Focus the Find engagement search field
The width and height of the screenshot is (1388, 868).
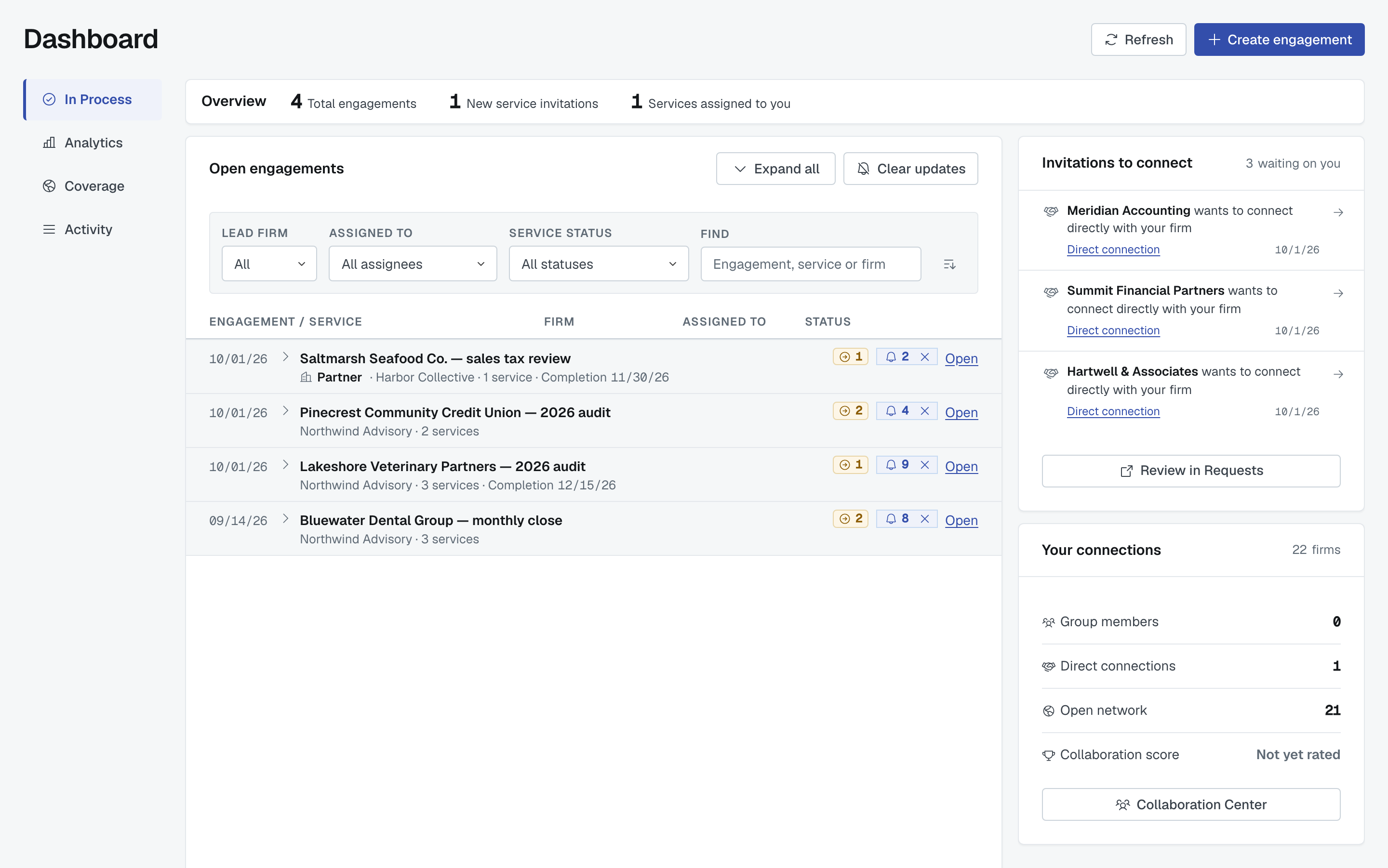point(811,264)
